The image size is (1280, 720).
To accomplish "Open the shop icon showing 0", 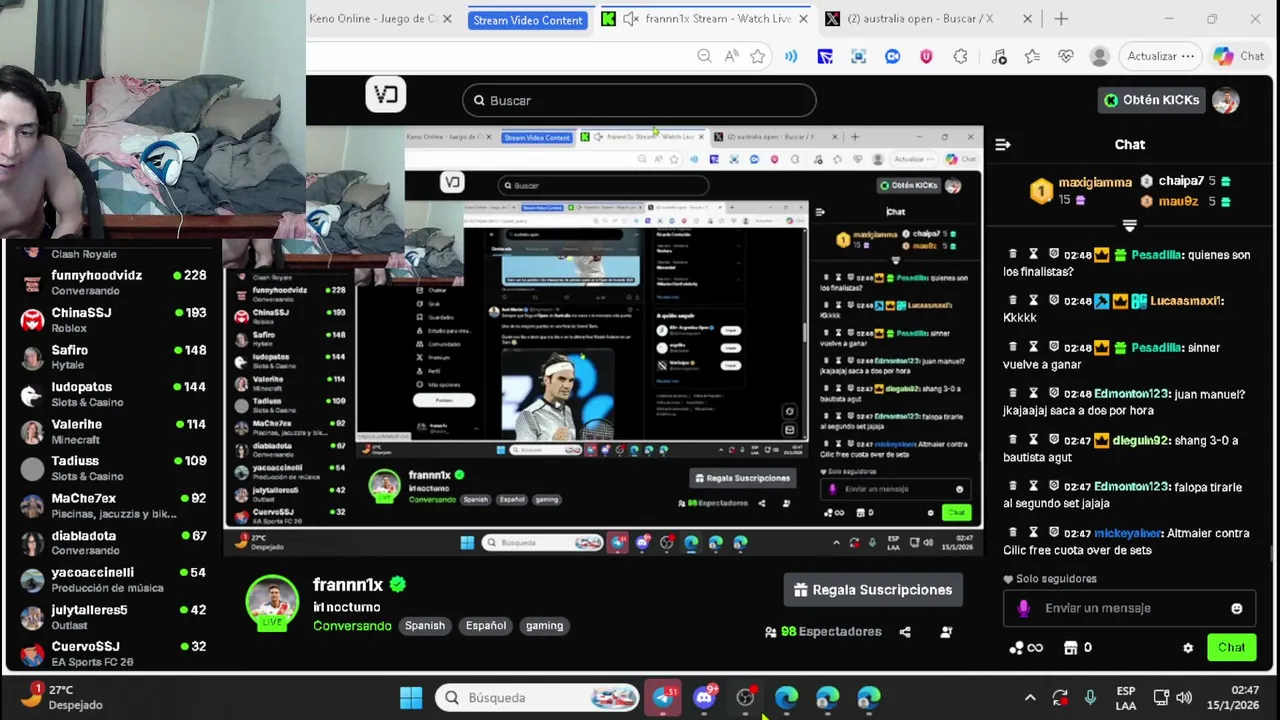I will (x=1078, y=648).
